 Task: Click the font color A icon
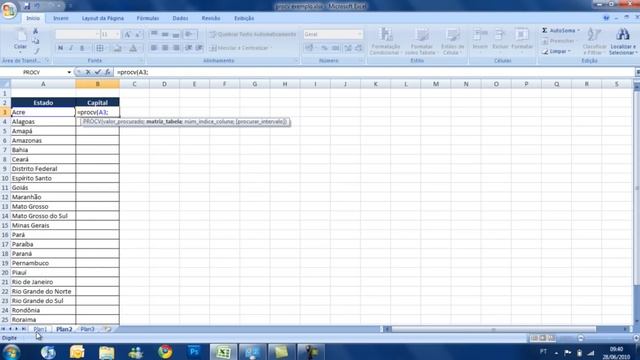(133, 48)
